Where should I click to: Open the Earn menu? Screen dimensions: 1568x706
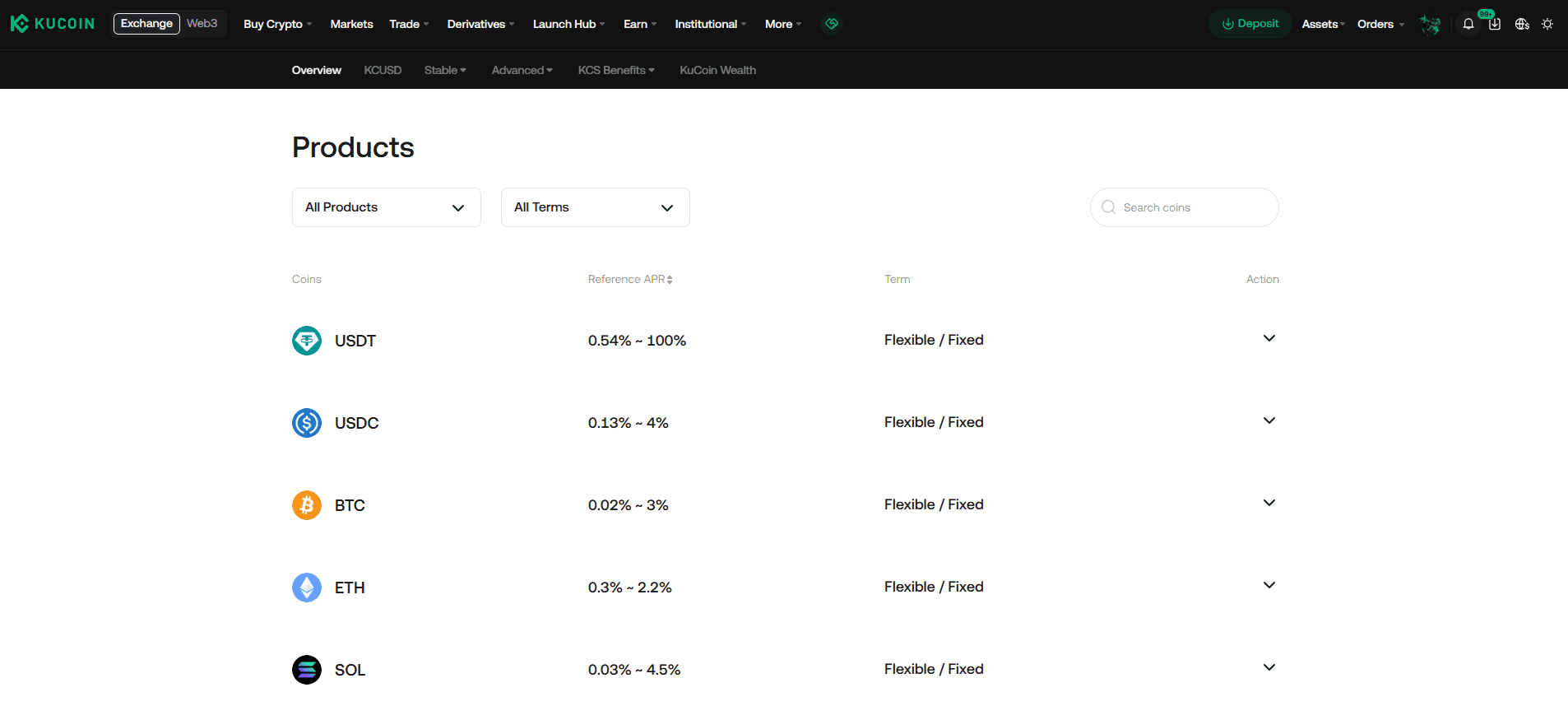[640, 24]
